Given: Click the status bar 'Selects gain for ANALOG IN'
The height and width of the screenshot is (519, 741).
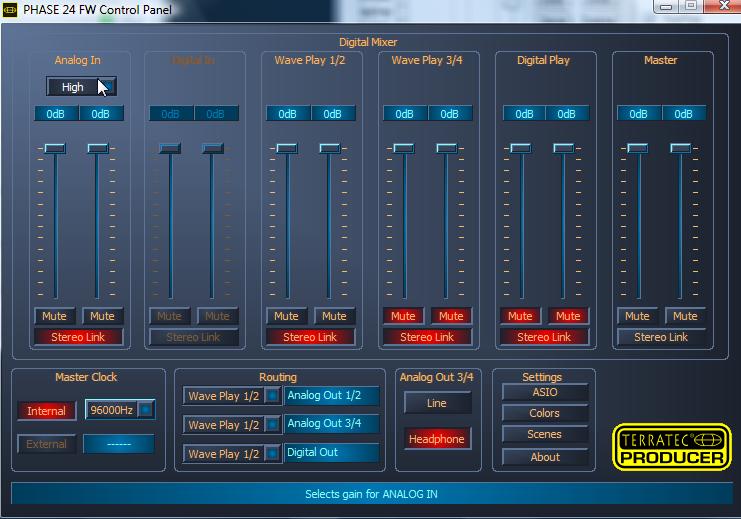Looking at the screenshot, I should (x=371, y=494).
